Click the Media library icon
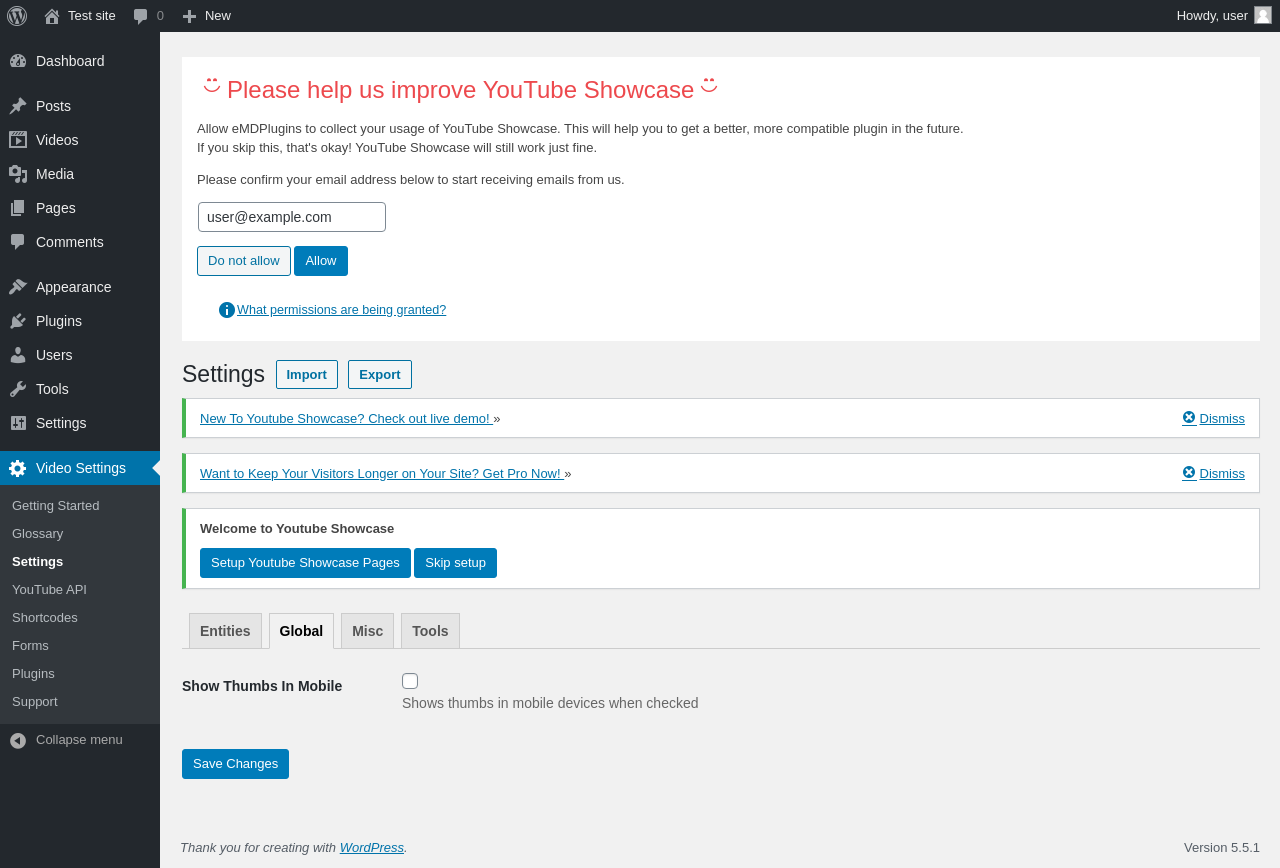 click(18, 174)
